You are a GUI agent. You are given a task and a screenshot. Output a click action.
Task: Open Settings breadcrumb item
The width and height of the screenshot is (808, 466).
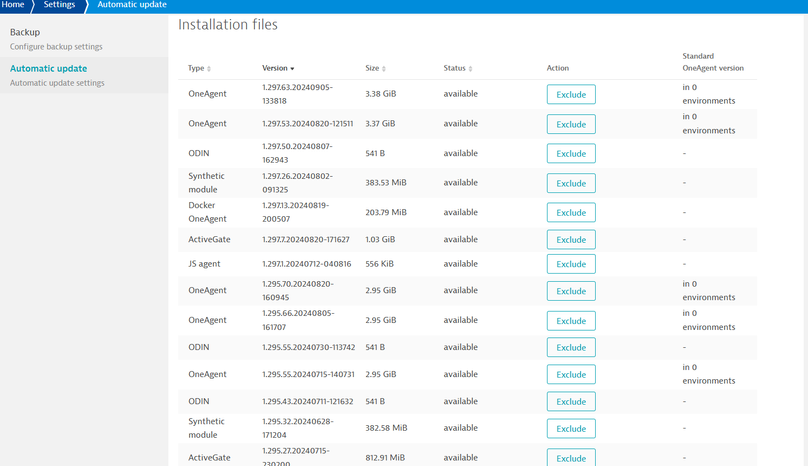59,5
